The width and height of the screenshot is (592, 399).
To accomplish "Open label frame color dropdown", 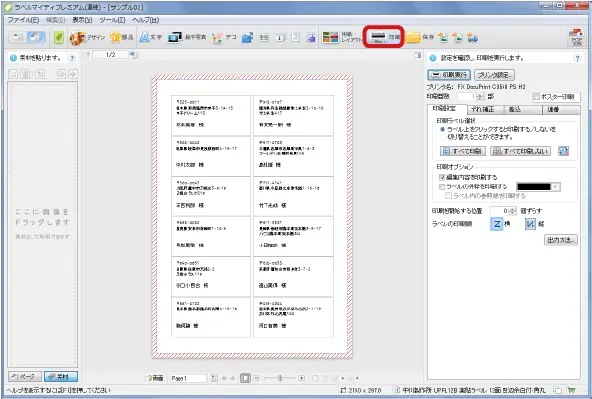I will (x=555, y=187).
